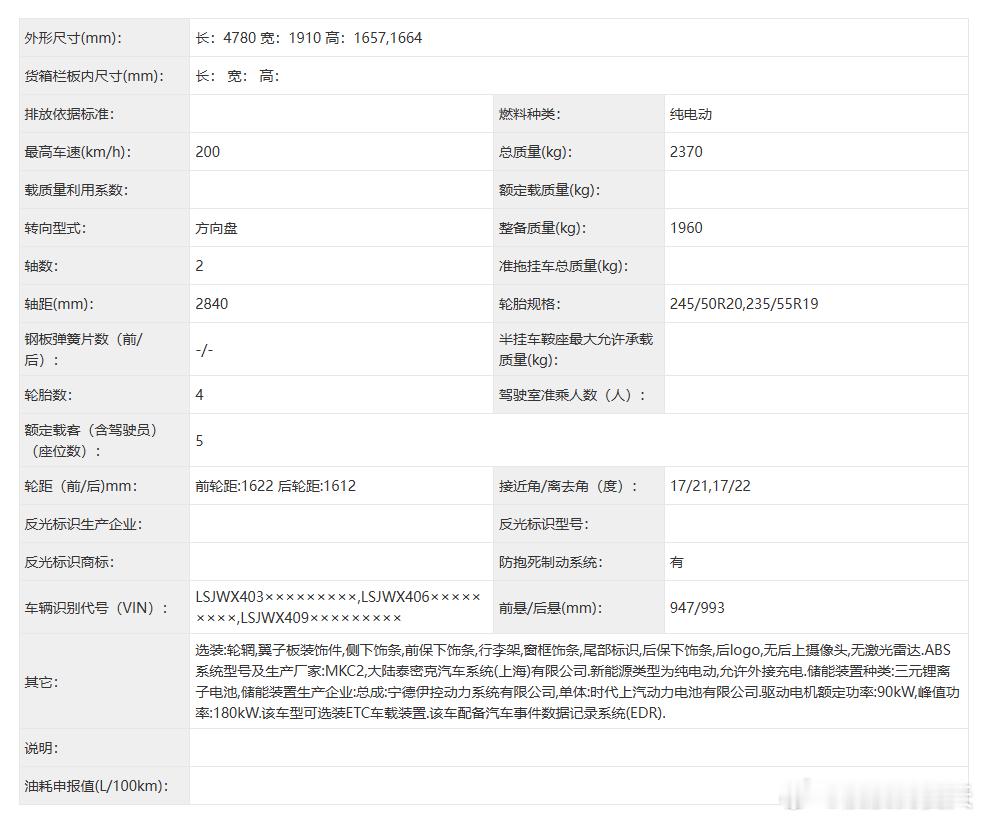The width and height of the screenshot is (982, 819).
Task: Click the 油耗申报值(L/100km) label
Action: click(96, 786)
